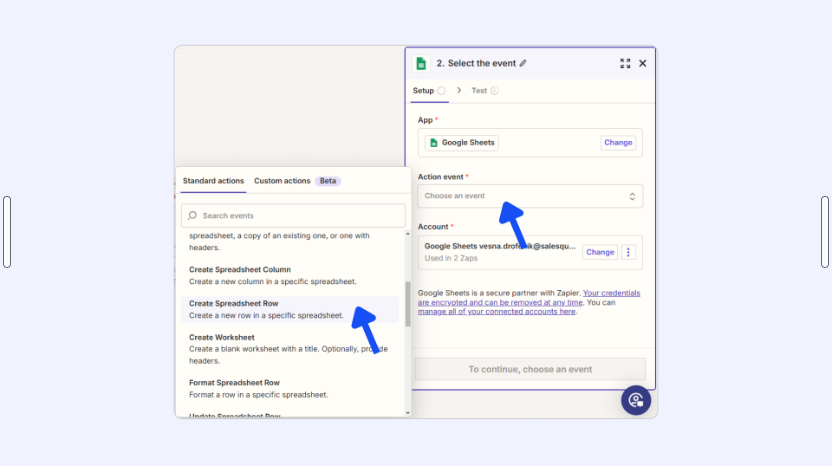832x467 pixels.
Task: Click the left edge slide handle
Action: (x=7, y=232)
